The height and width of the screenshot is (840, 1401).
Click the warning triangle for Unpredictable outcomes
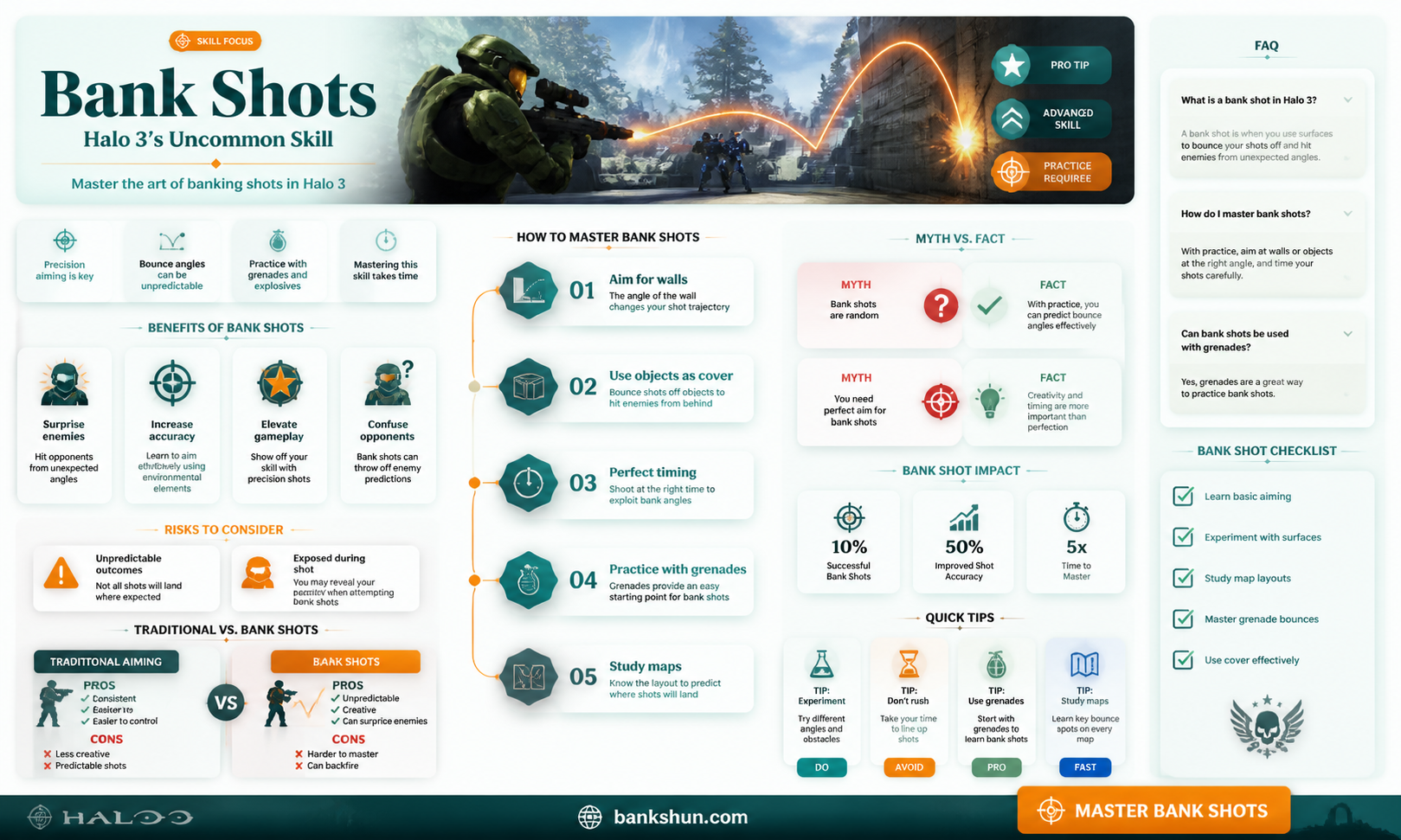coord(61,574)
